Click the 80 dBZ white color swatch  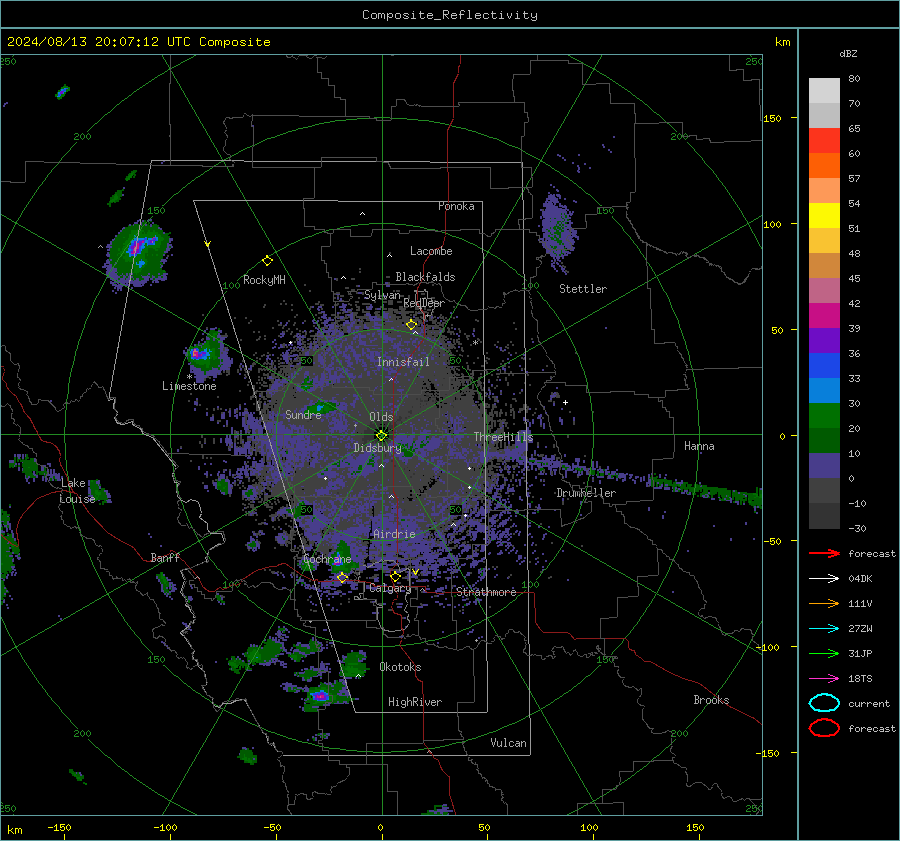coord(824,90)
